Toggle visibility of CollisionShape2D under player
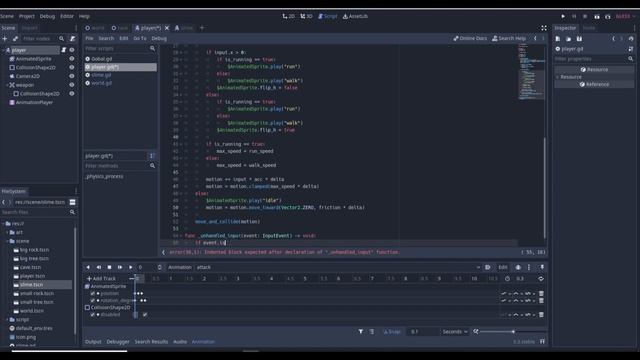640x360 pixels. [x=72, y=67]
